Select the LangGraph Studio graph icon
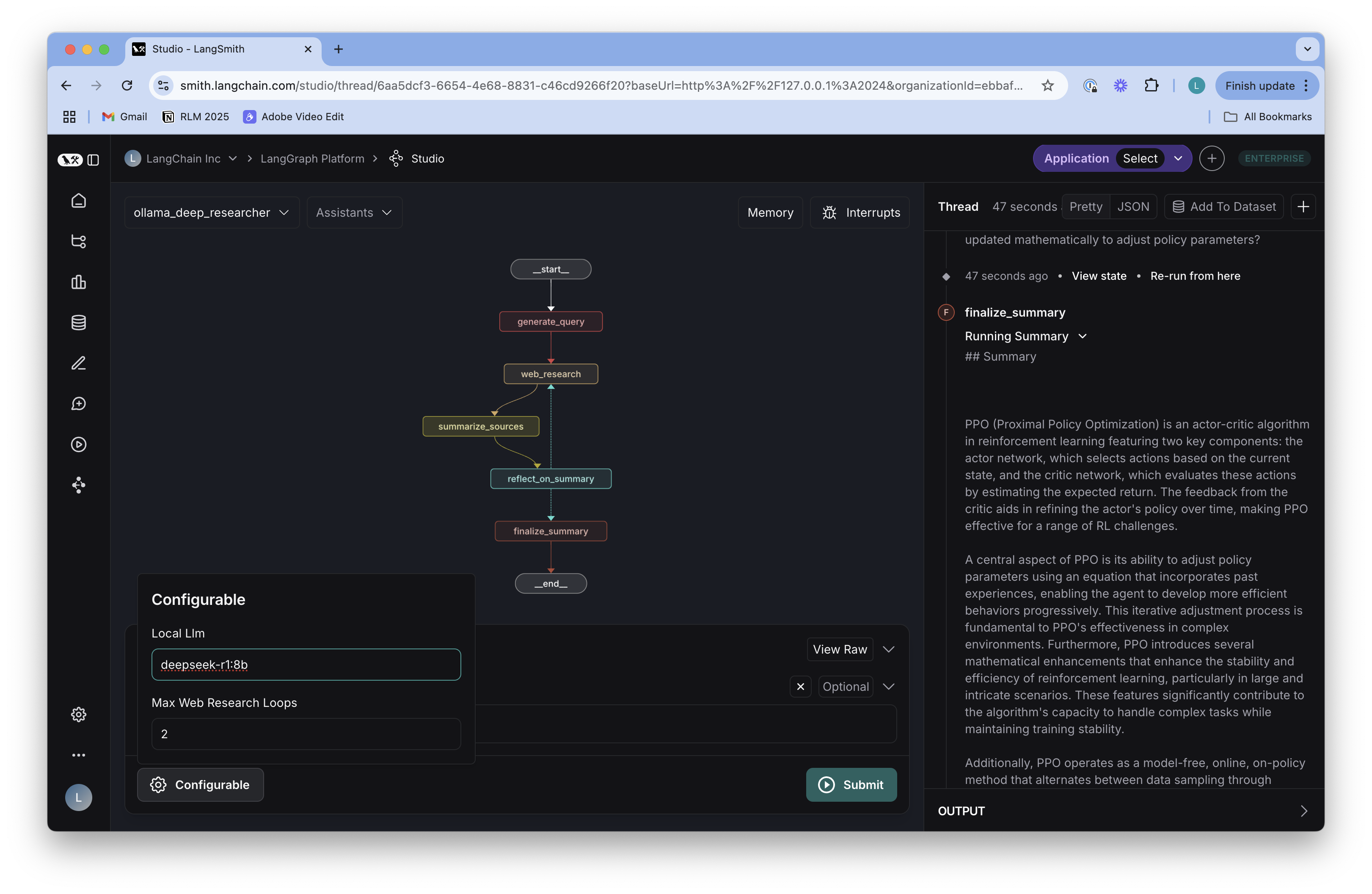 point(78,485)
